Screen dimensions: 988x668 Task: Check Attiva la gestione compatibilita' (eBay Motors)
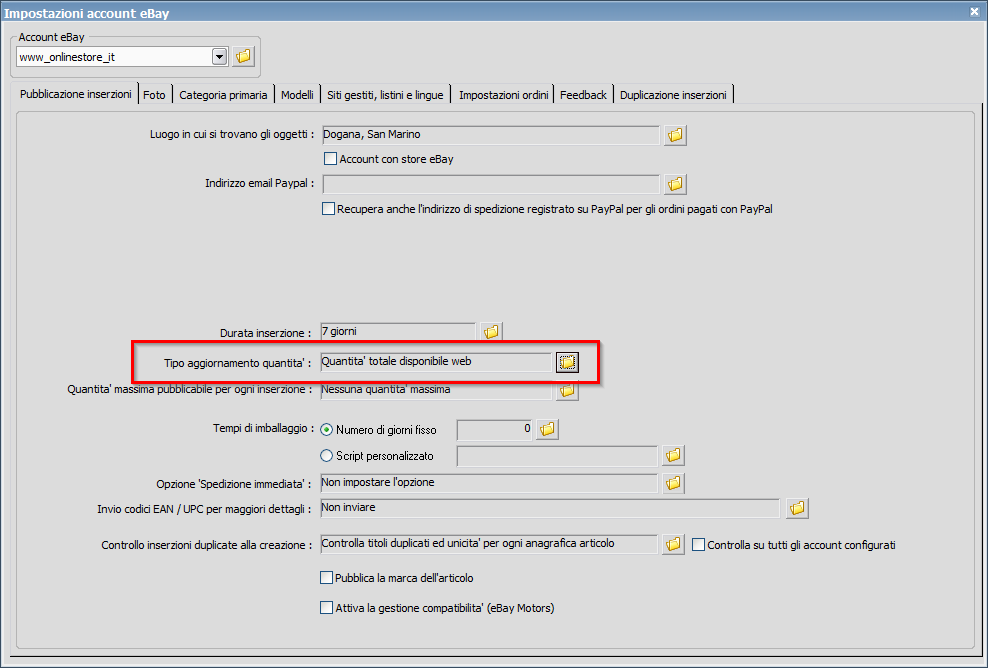coord(326,608)
